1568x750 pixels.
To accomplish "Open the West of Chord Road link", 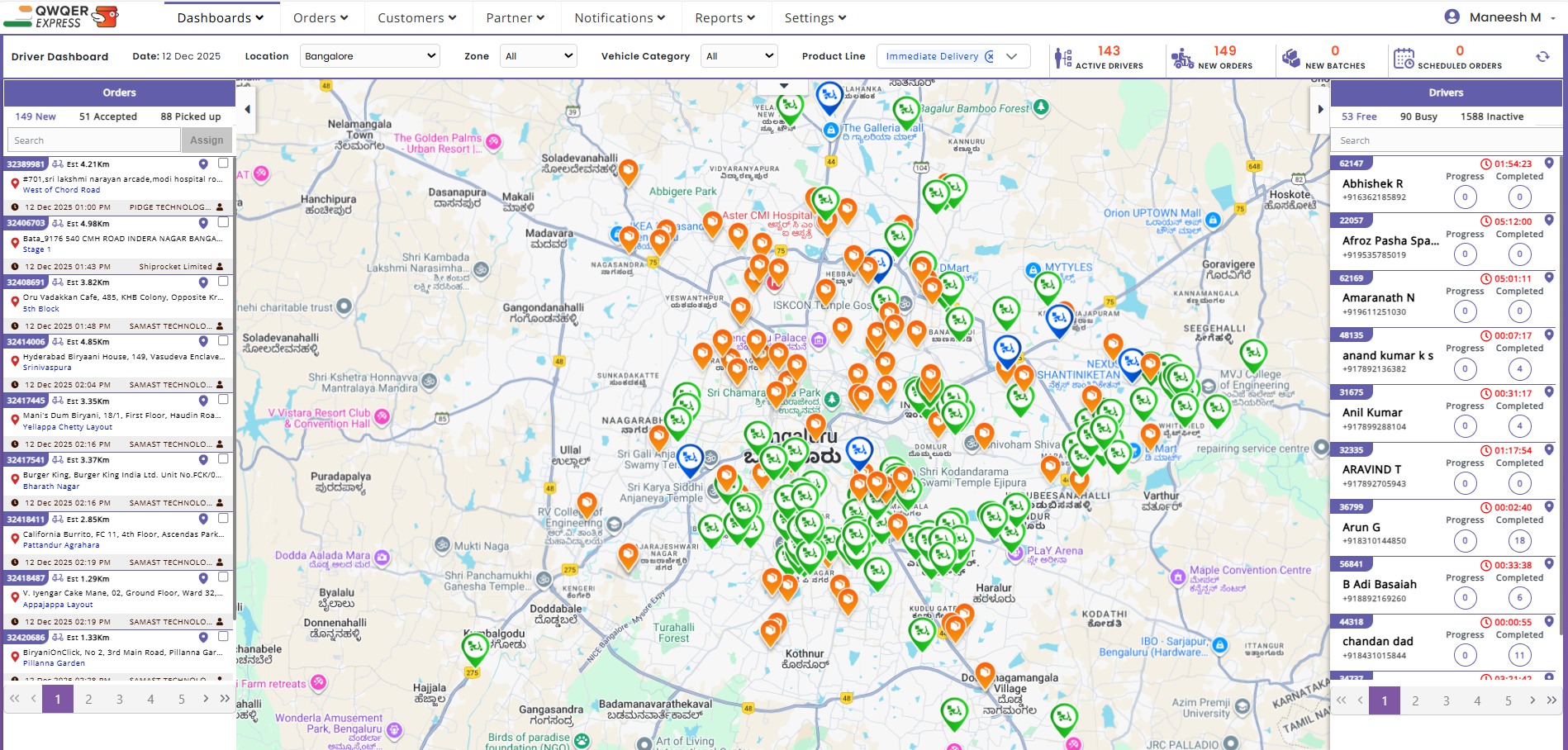I will tap(61, 190).
